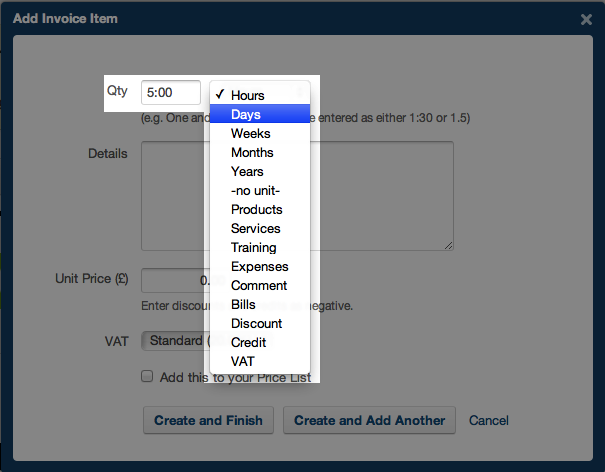Select Bills from the dropdown
This screenshot has height=472, width=605.
pyautogui.click(x=243, y=305)
